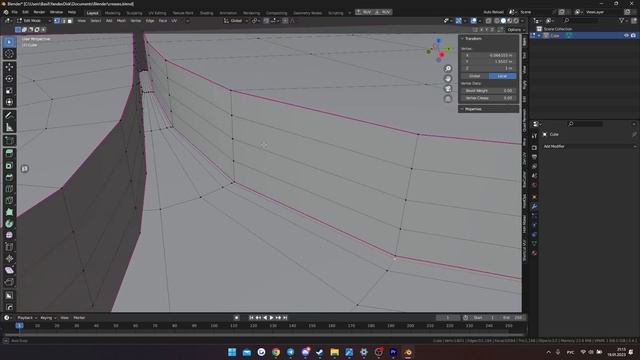Select the Measure tool

(x=9, y=127)
